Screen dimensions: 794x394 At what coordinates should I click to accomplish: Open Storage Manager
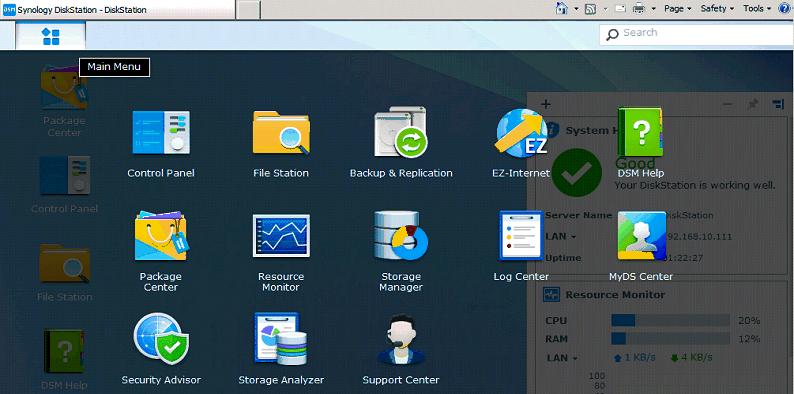401,252
